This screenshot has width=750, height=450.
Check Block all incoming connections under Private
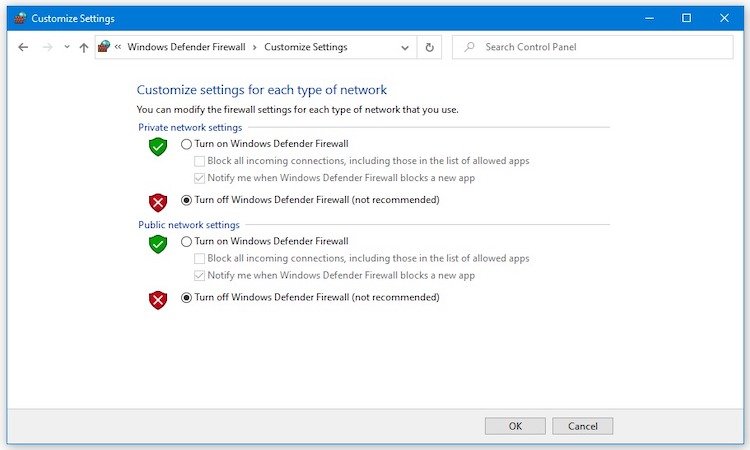[199, 161]
